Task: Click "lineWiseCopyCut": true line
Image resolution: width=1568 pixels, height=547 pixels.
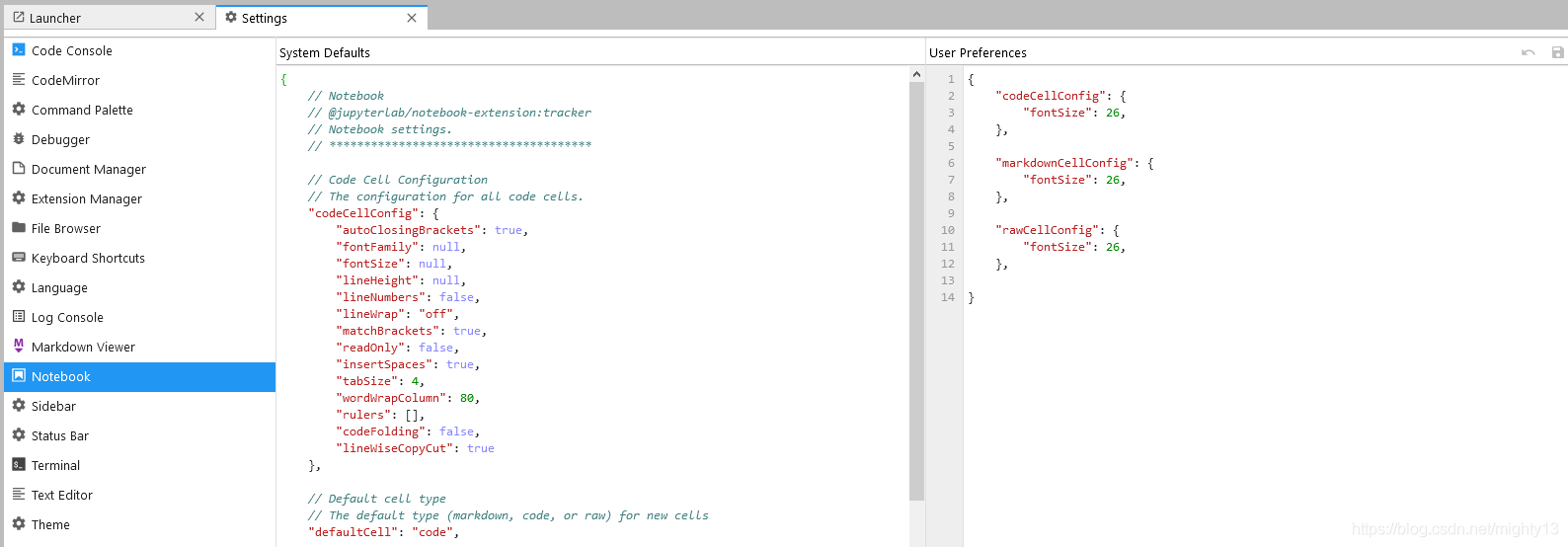Action: [x=415, y=448]
